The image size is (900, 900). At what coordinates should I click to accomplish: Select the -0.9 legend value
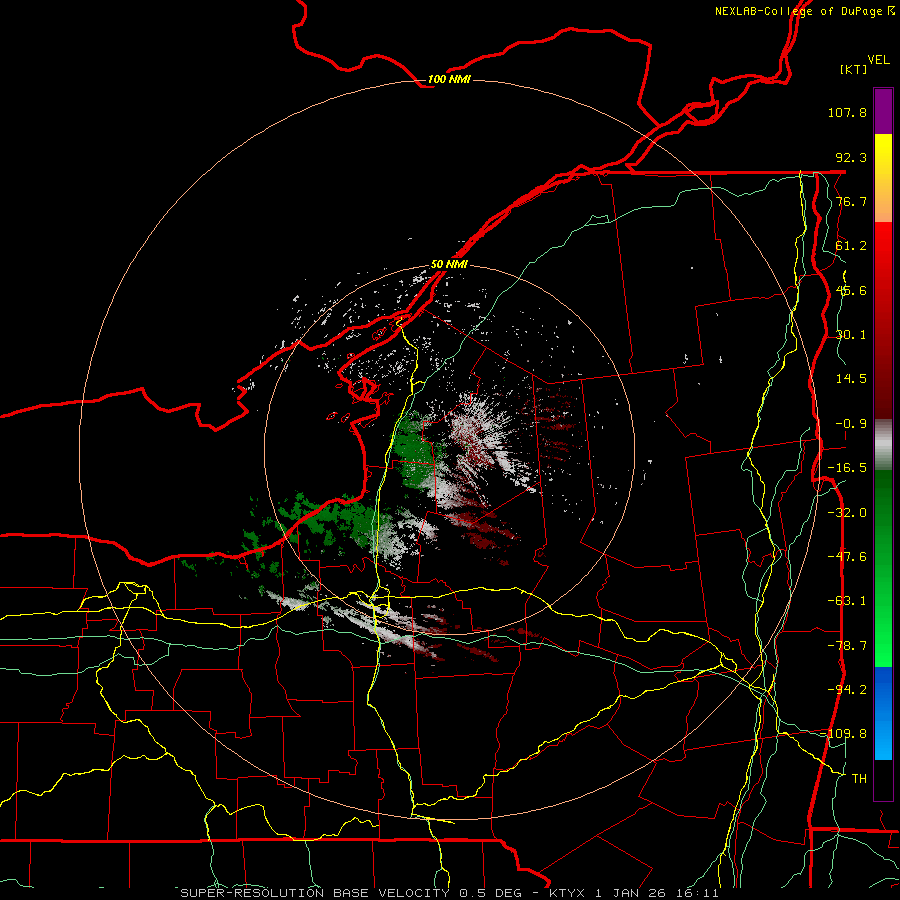pyautogui.click(x=851, y=424)
